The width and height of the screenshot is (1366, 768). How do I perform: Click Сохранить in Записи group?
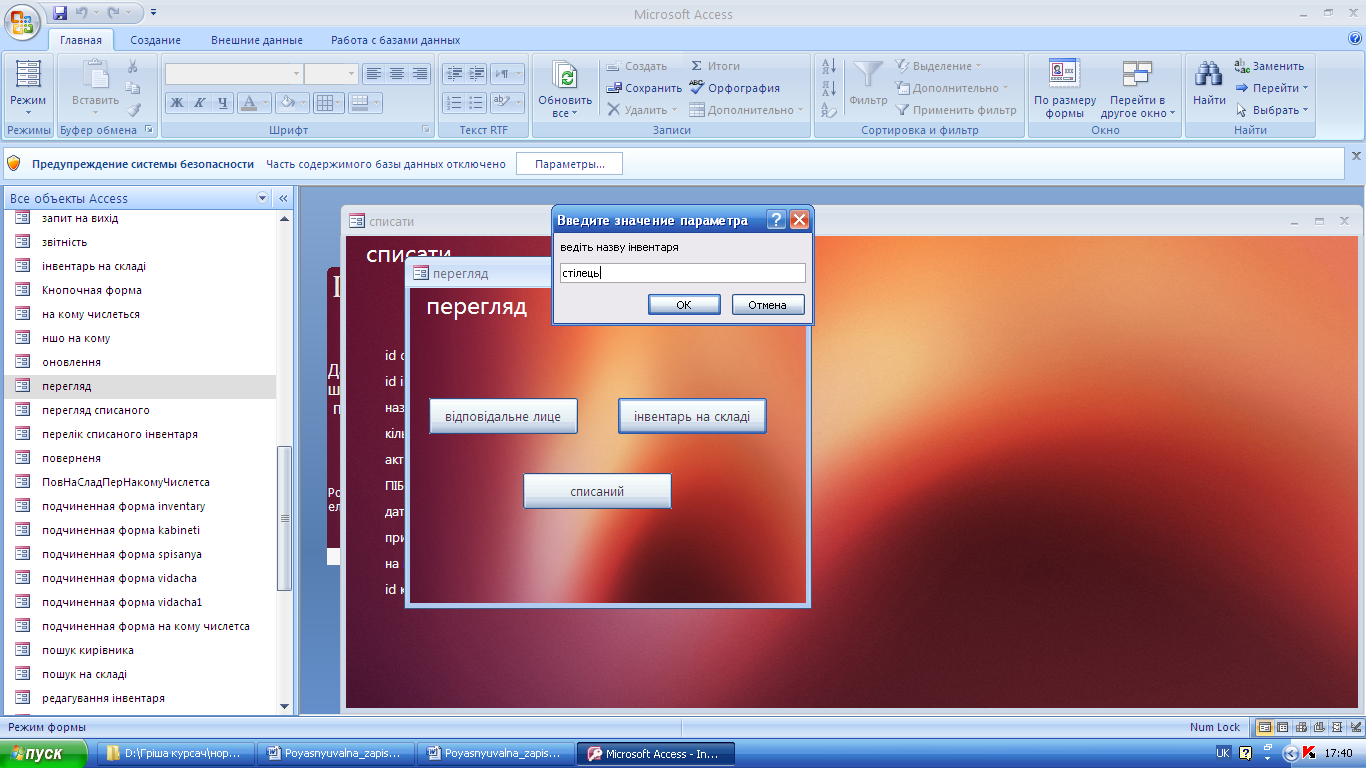[x=644, y=88]
